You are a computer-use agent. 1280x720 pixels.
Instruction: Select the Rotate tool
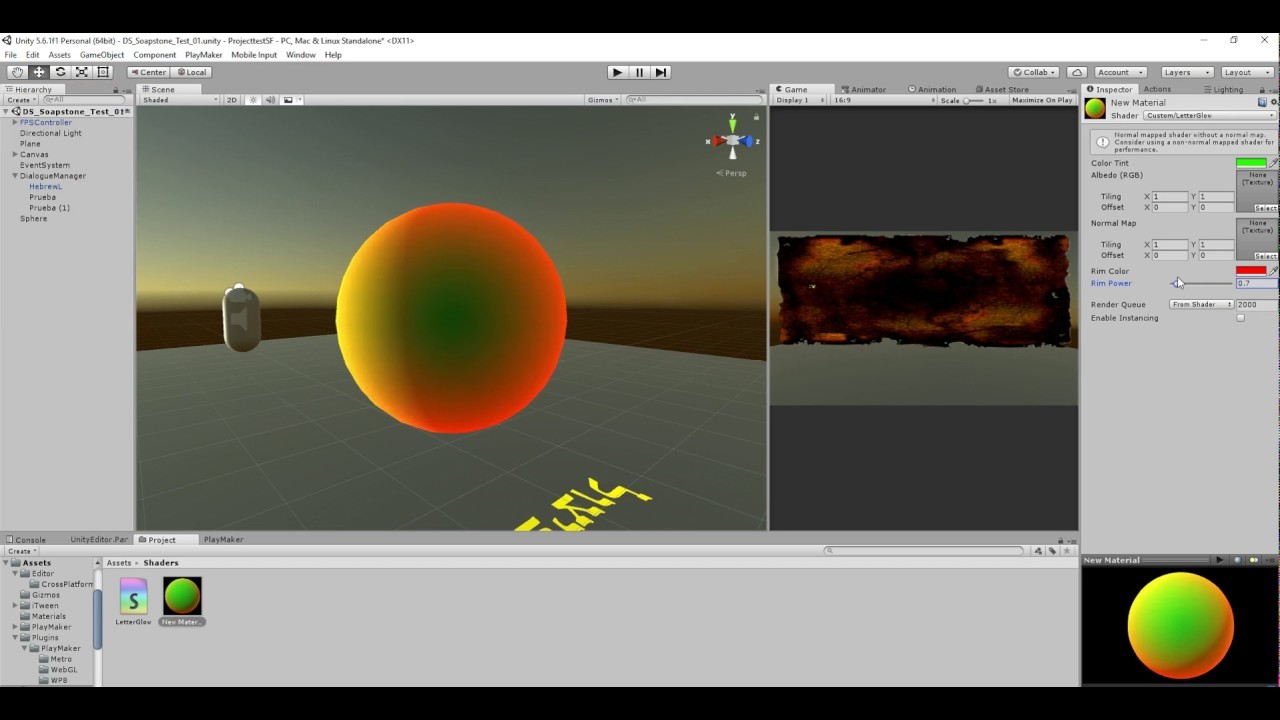pyautogui.click(x=60, y=72)
